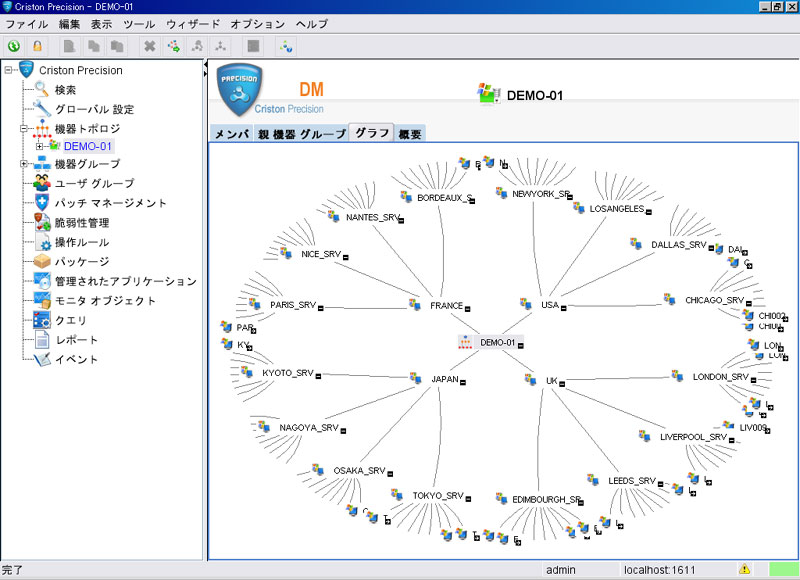Click the LOSANGELES node label
The width and height of the screenshot is (800, 580).
point(617,209)
